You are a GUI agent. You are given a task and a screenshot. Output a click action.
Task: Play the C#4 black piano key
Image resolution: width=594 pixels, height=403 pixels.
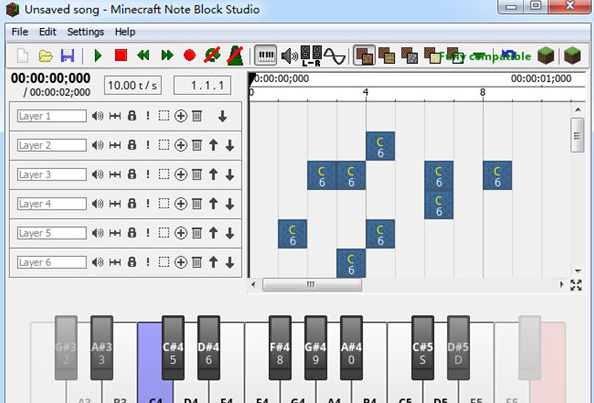173,348
